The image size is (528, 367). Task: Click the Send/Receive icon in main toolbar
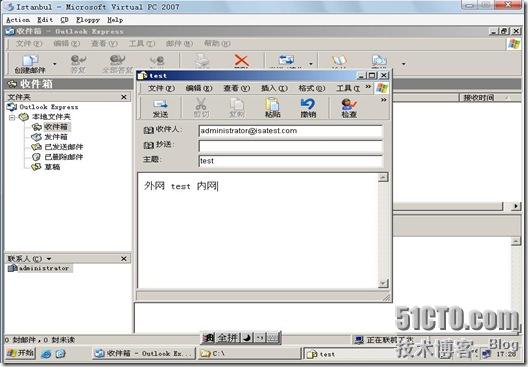[x=286, y=61]
